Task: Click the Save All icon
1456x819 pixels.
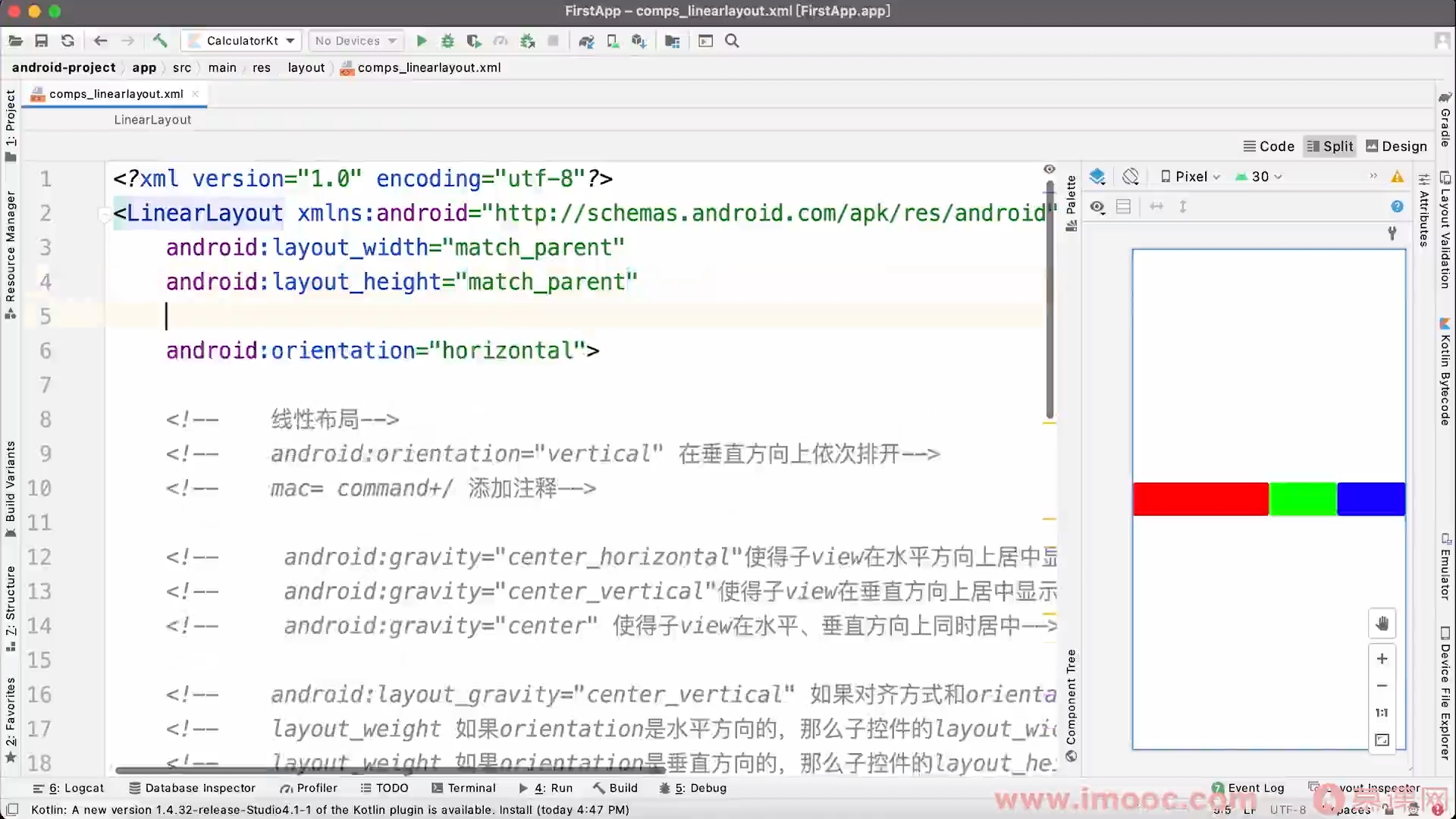Action: coord(42,41)
